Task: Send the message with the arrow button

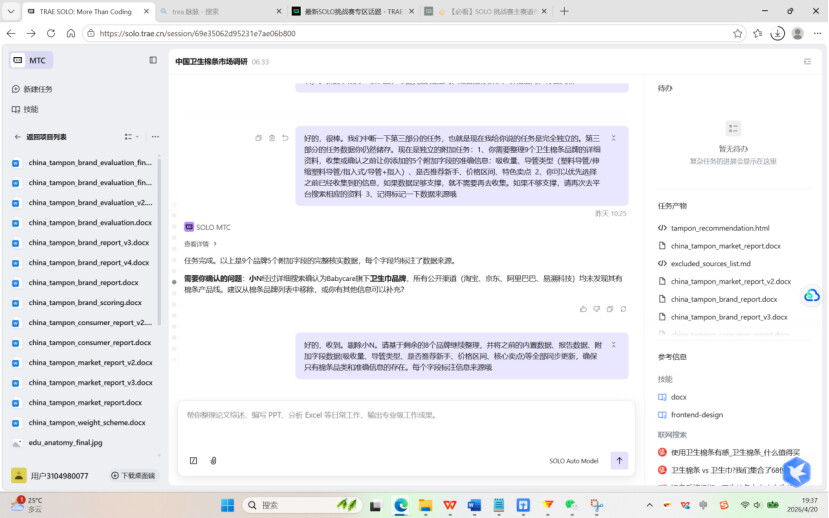Action: coord(619,461)
